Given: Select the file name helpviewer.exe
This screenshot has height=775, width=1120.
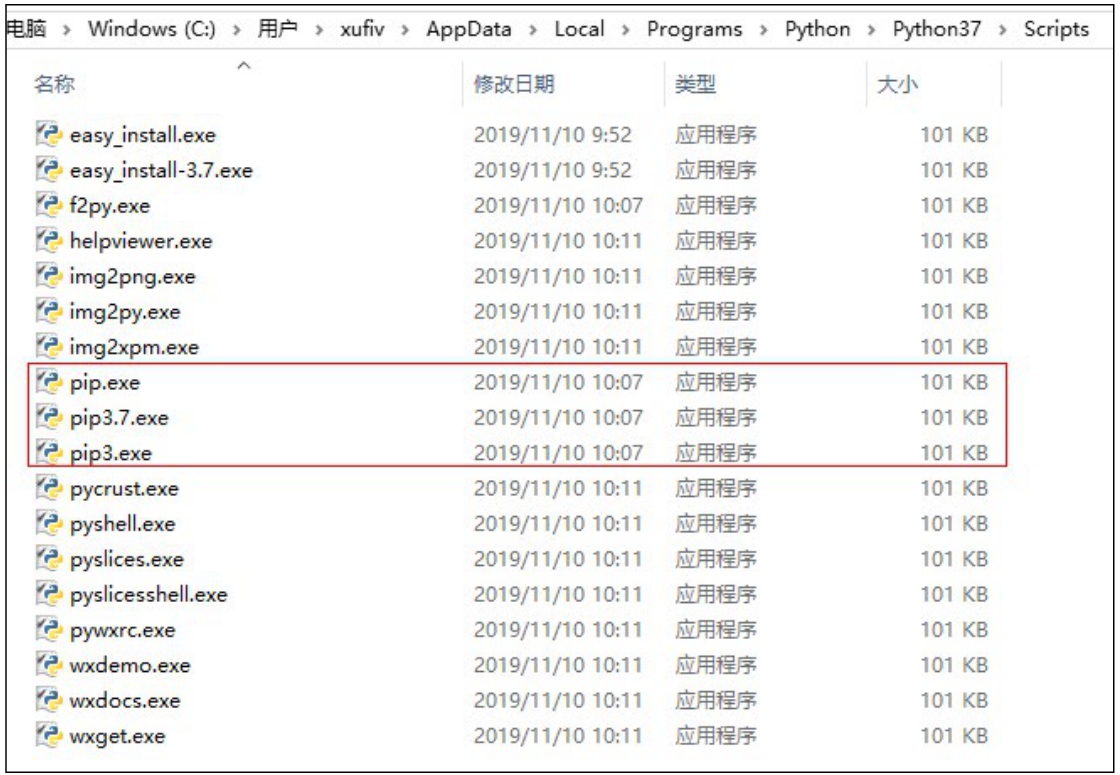Looking at the screenshot, I should [141, 241].
